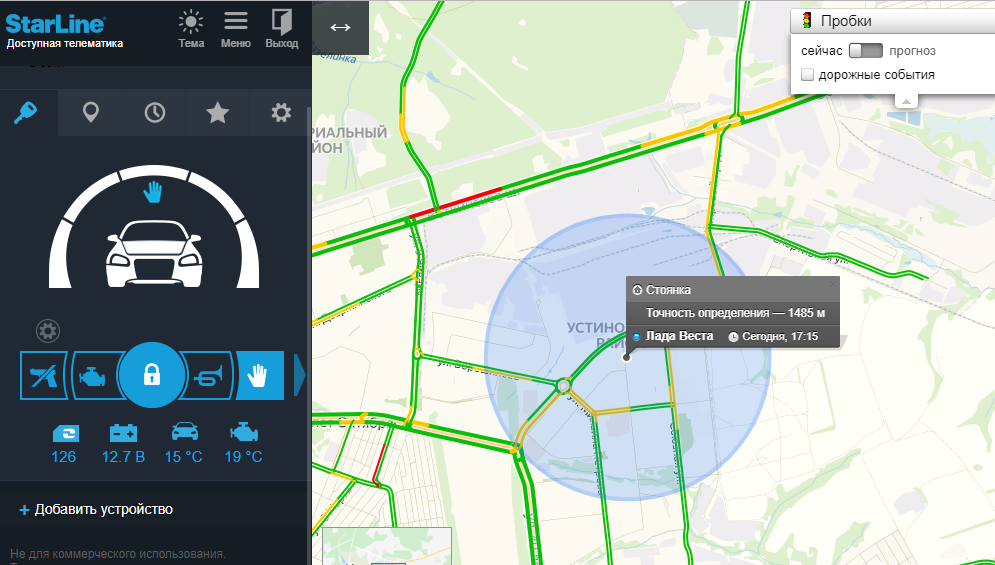Open the favorites star tab
Image resolution: width=995 pixels, height=565 pixels.
(x=218, y=113)
